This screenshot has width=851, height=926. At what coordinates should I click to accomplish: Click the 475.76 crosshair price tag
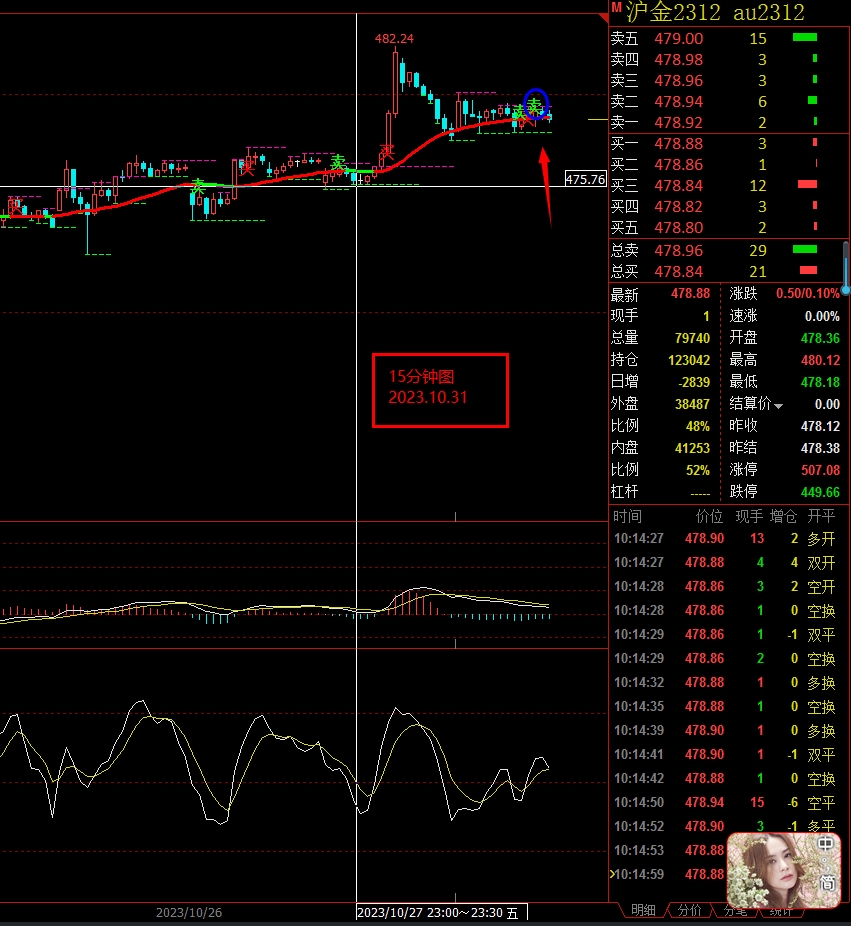(585, 179)
